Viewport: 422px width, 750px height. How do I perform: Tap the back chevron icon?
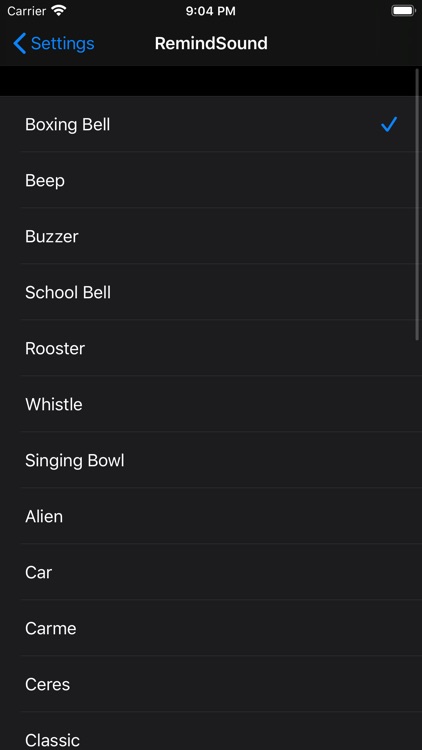(20, 44)
